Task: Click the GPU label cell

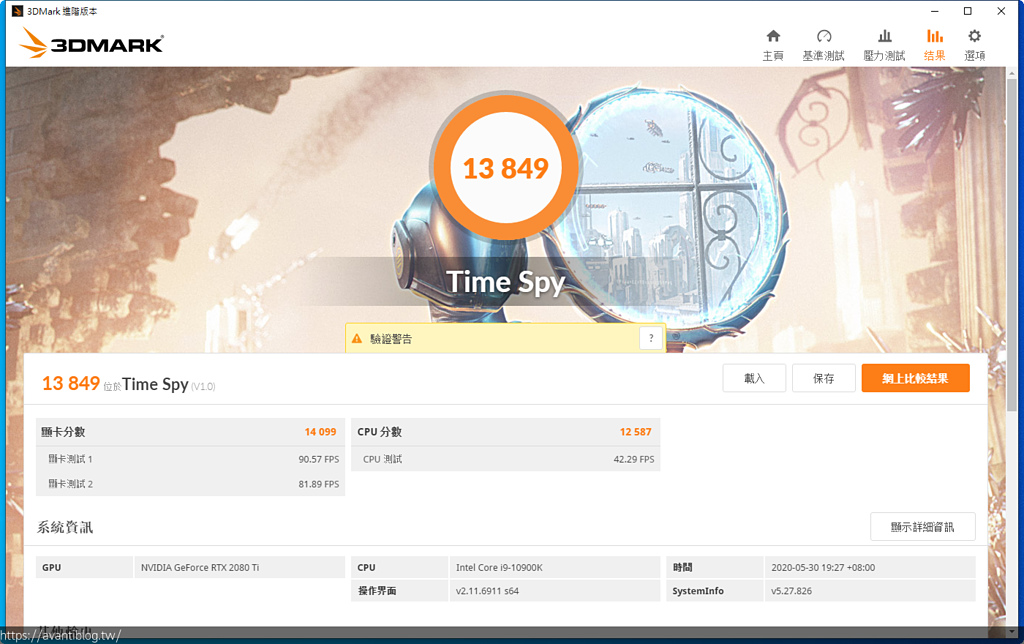Action: tap(84, 568)
